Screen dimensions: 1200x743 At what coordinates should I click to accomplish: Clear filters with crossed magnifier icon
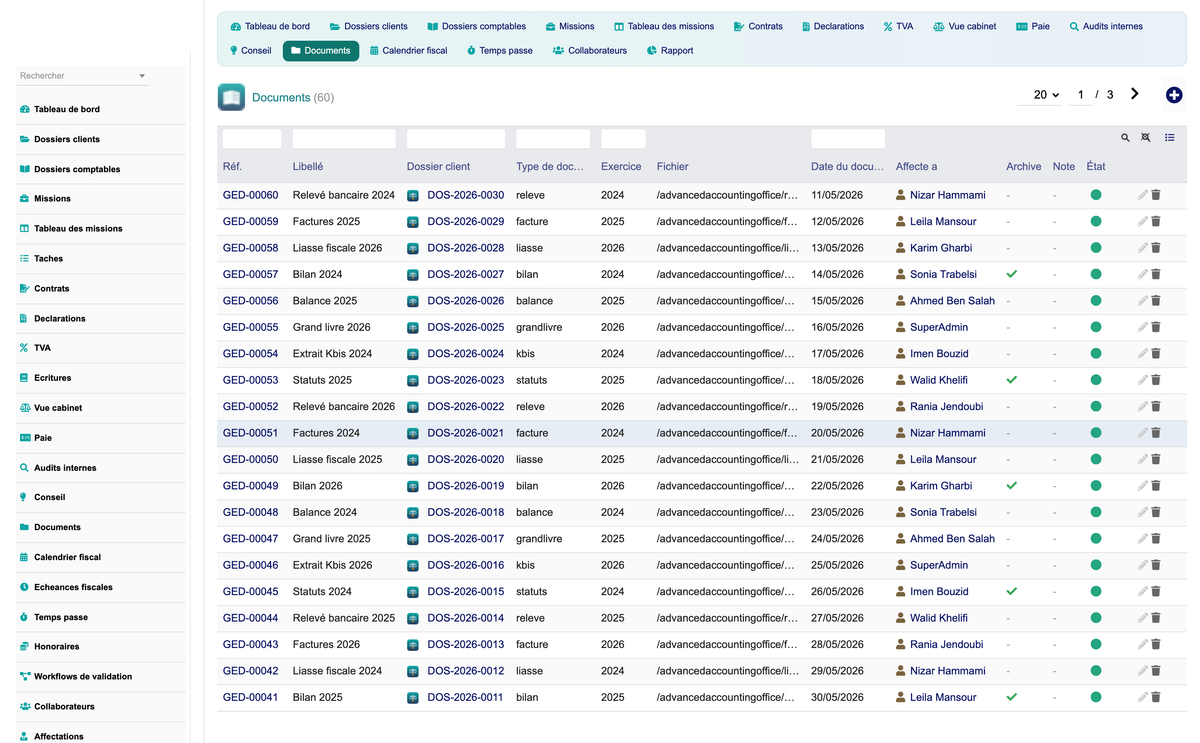click(1146, 138)
